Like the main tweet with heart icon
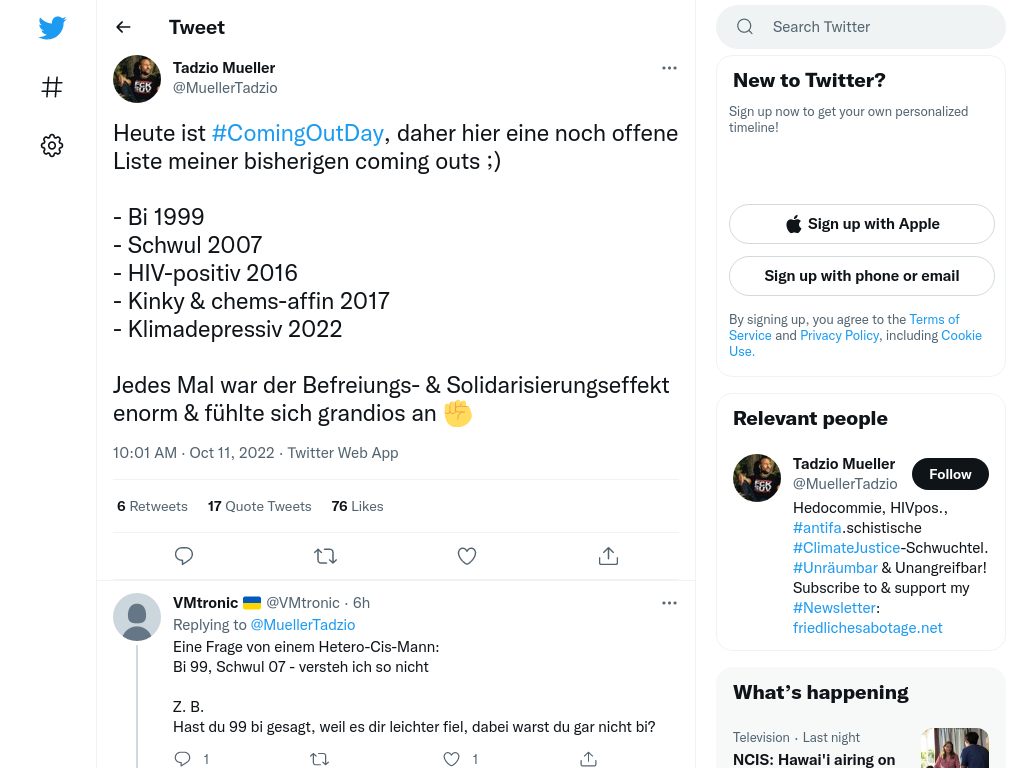Screen dimensions: 1024x768 (x=466, y=556)
